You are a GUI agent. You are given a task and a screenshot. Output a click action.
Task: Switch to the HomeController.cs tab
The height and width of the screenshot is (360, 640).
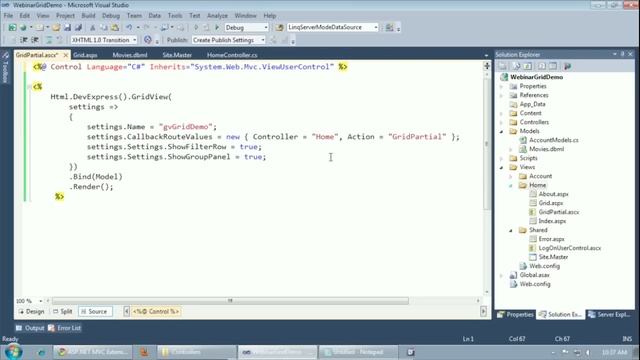(232, 55)
